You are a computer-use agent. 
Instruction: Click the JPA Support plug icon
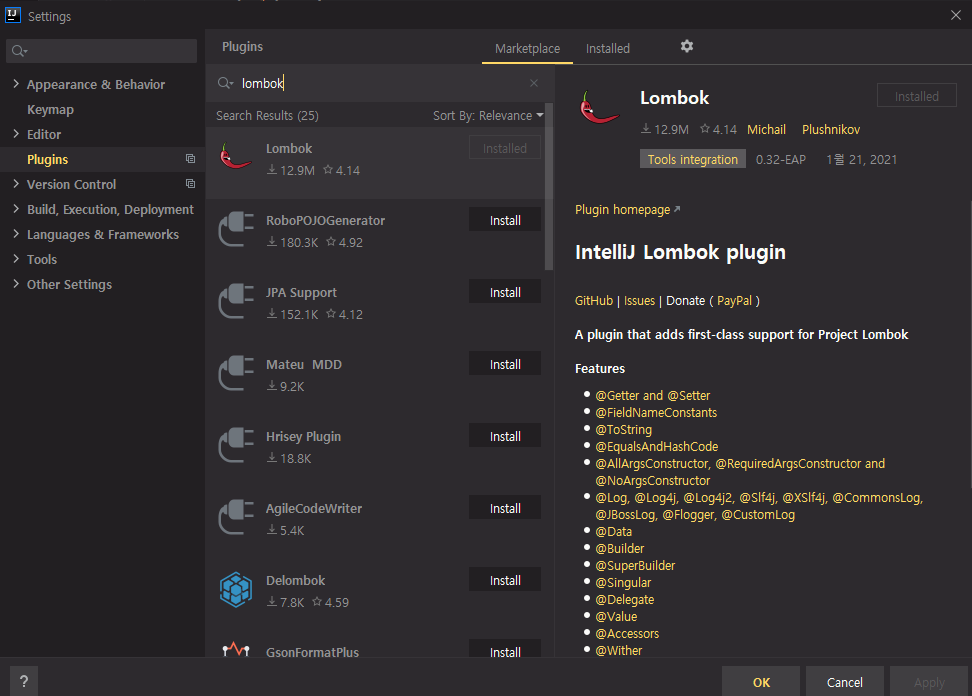tap(236, 301)
